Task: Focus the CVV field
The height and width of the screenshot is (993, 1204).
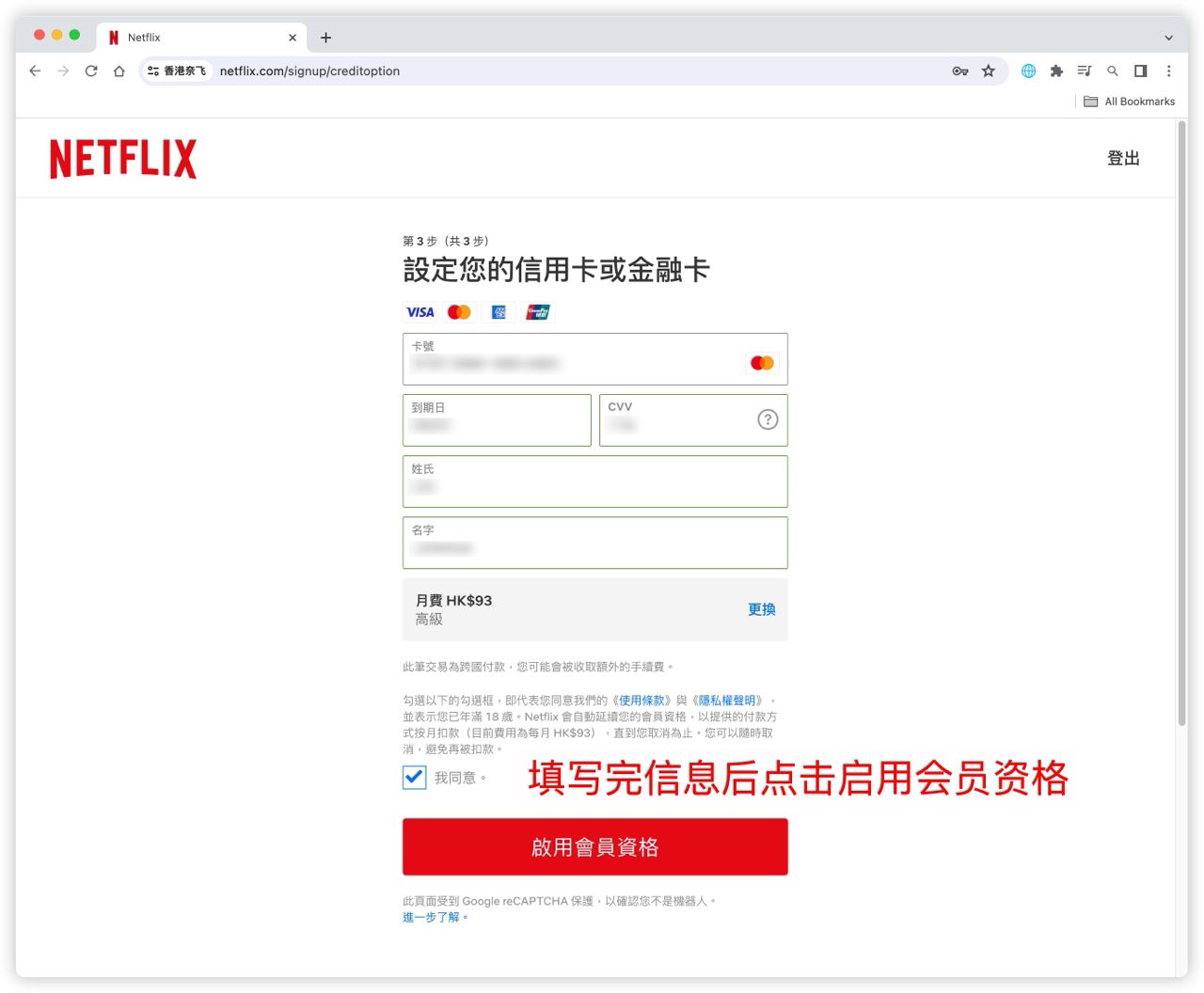Action: point(693,420)
